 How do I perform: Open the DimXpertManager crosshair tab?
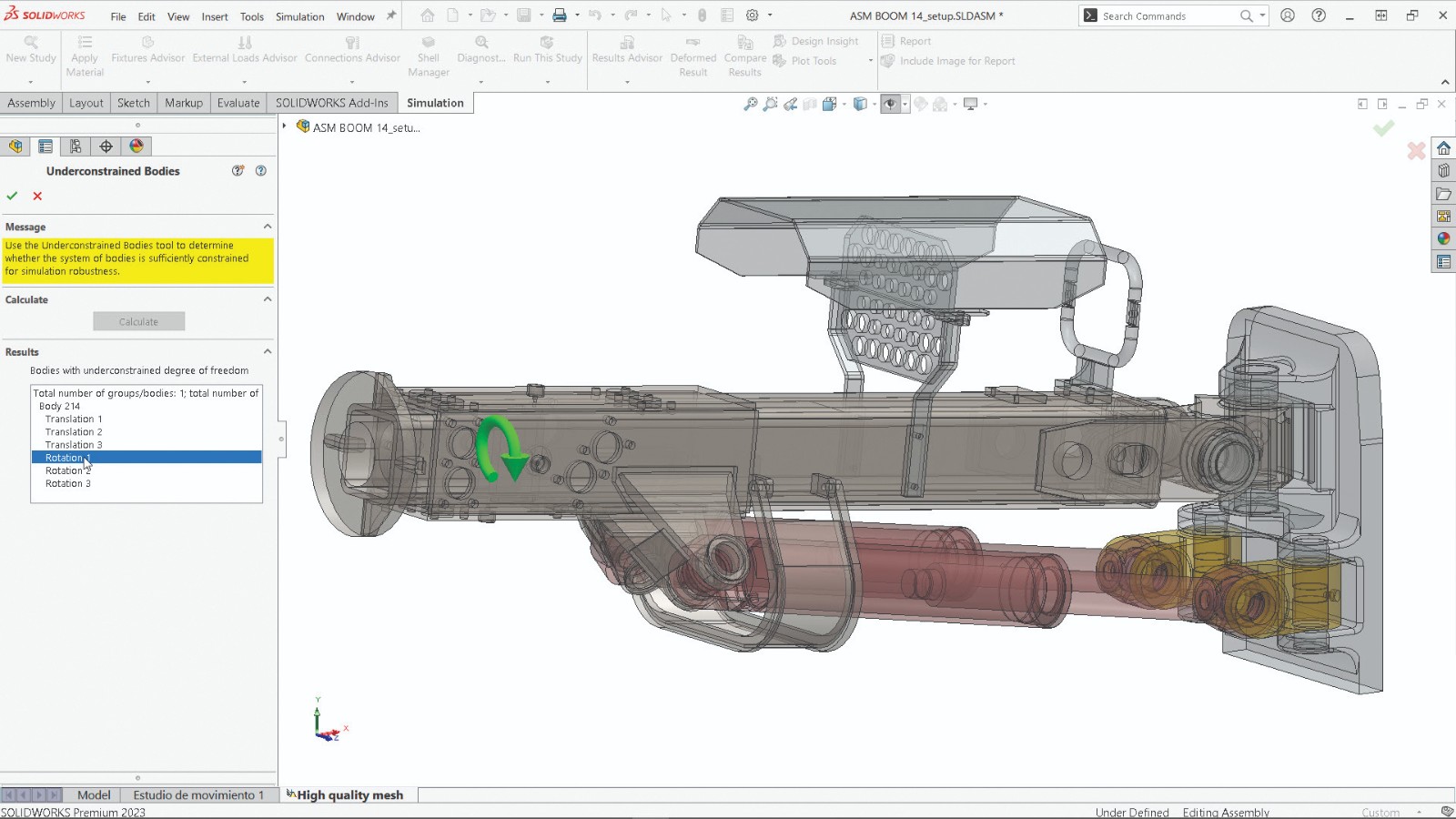click(106, 147)
